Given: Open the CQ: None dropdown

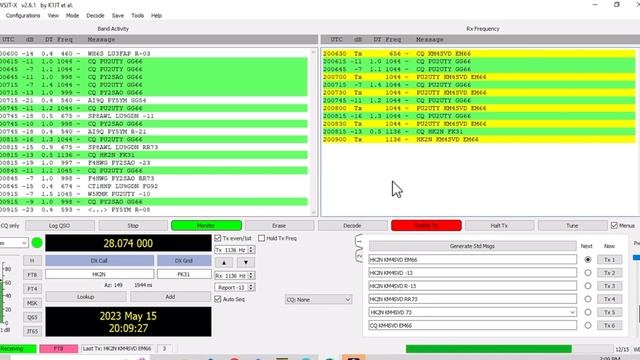Looking at the screenshot, I should click(318, 300).
